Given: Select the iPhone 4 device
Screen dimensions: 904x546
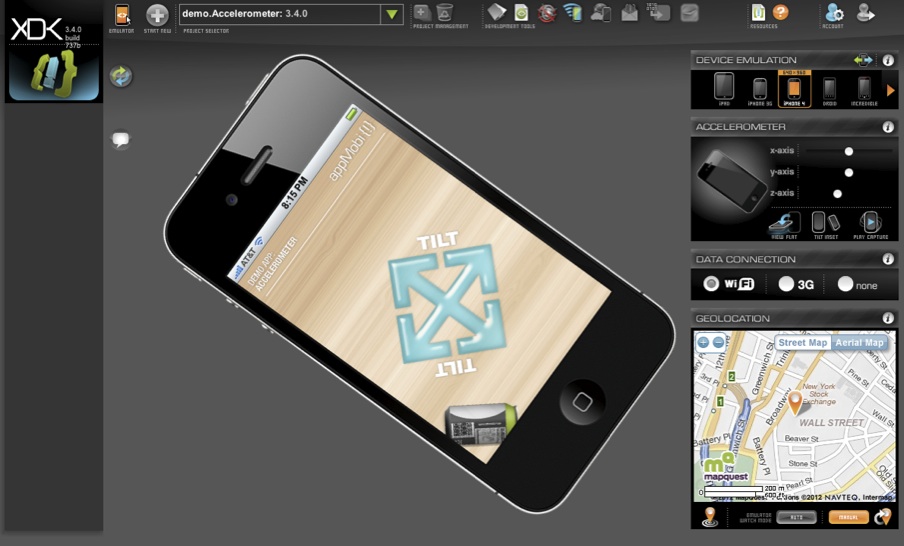Looking at the screenshot, I should coord(794,89).
